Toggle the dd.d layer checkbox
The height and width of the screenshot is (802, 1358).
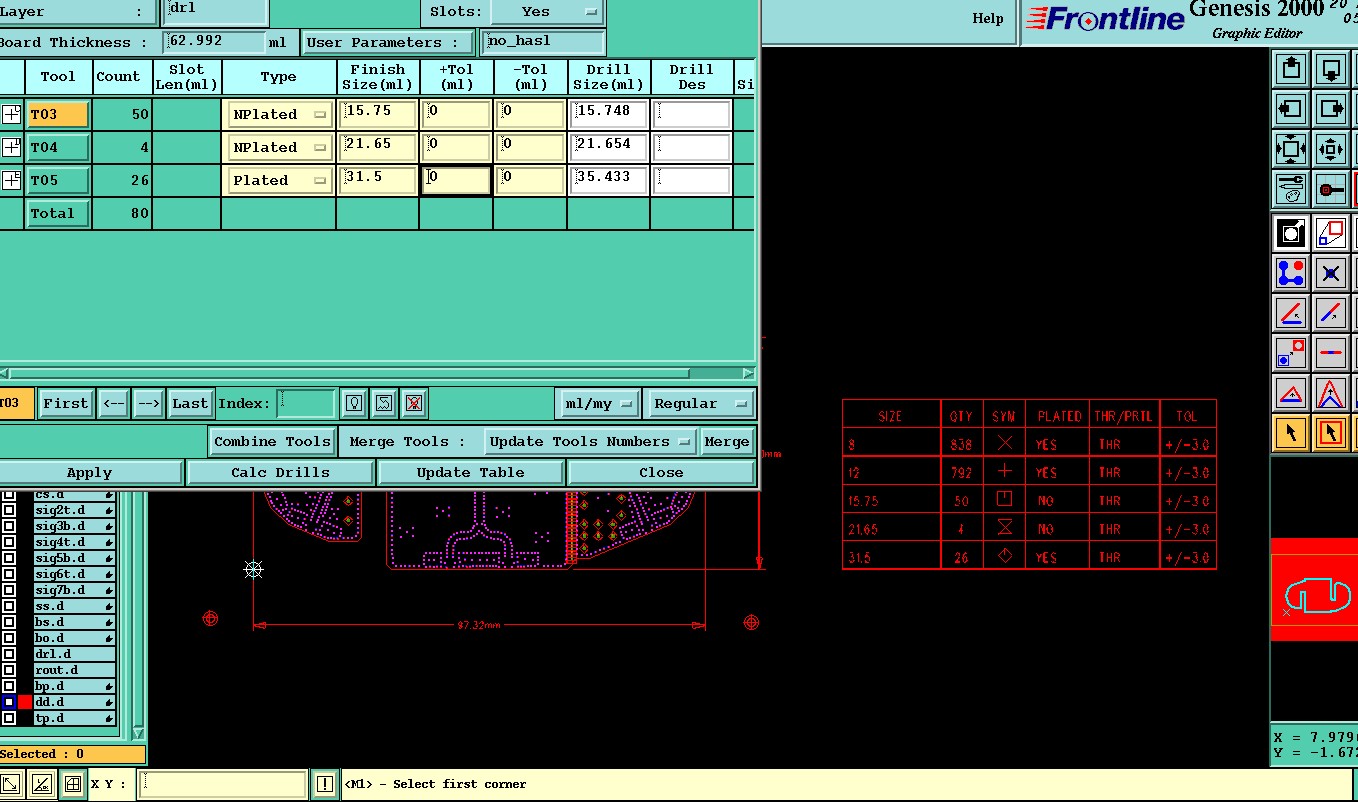9,702
